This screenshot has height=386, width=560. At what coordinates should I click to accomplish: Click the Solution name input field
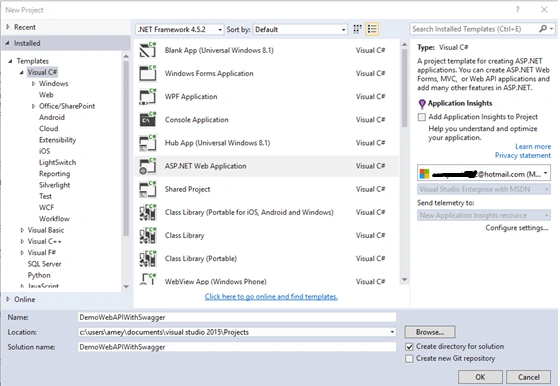click(x=237, y=347)
